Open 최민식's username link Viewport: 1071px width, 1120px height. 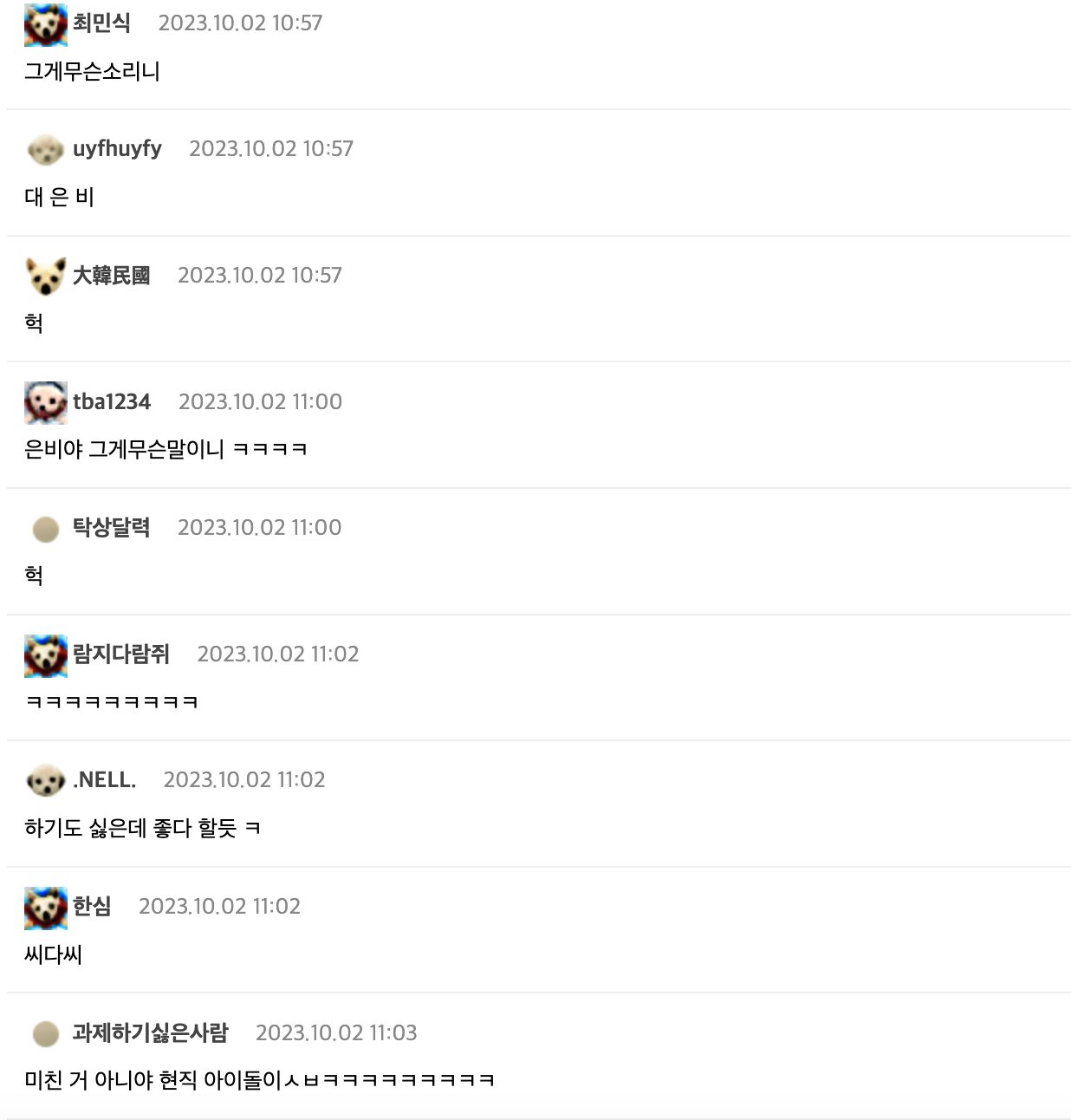[x=101, y=23]
